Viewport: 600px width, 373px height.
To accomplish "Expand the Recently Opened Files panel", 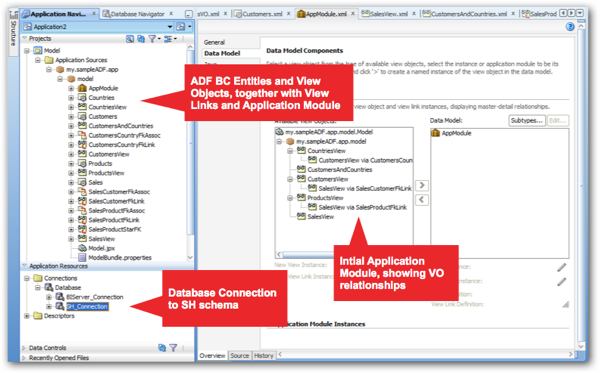I will (24, 358).
